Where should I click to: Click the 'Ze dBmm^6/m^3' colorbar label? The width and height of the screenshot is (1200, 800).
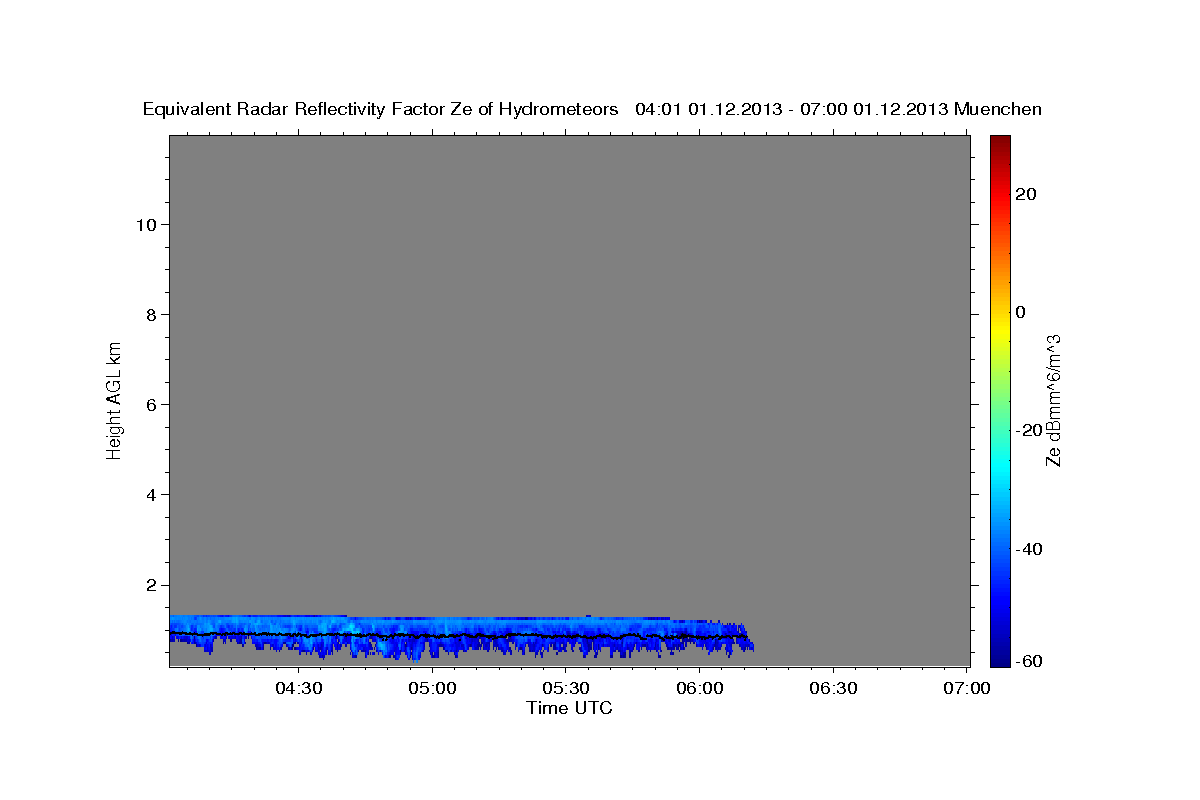coord(1053,400)
